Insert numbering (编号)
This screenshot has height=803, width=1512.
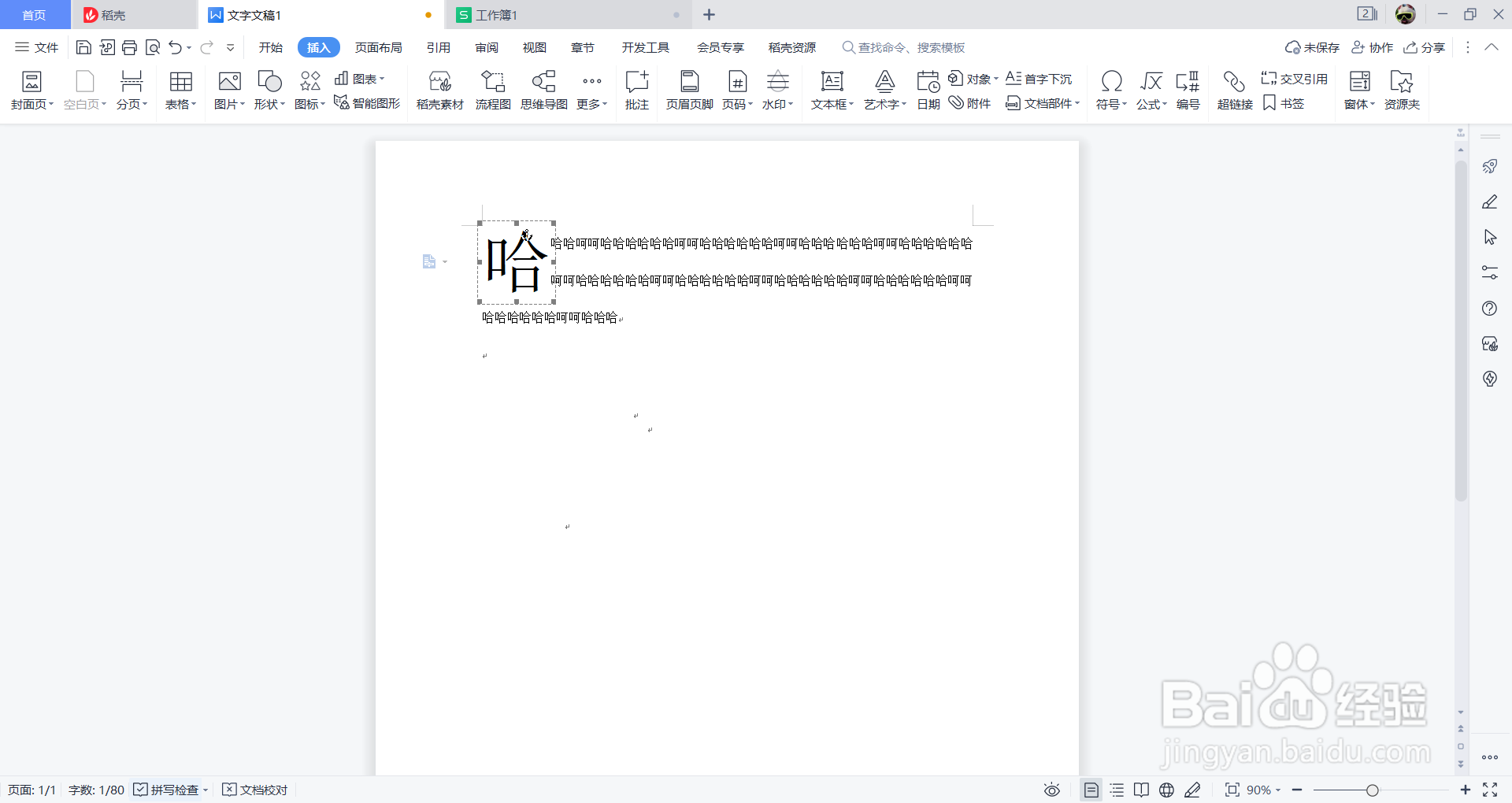pos(1188,91)
